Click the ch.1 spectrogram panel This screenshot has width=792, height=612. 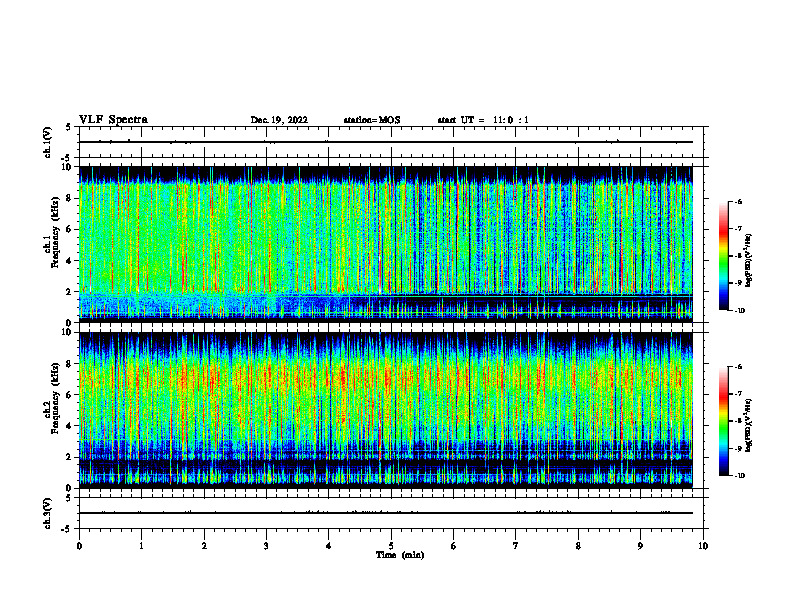pos(385,244)
